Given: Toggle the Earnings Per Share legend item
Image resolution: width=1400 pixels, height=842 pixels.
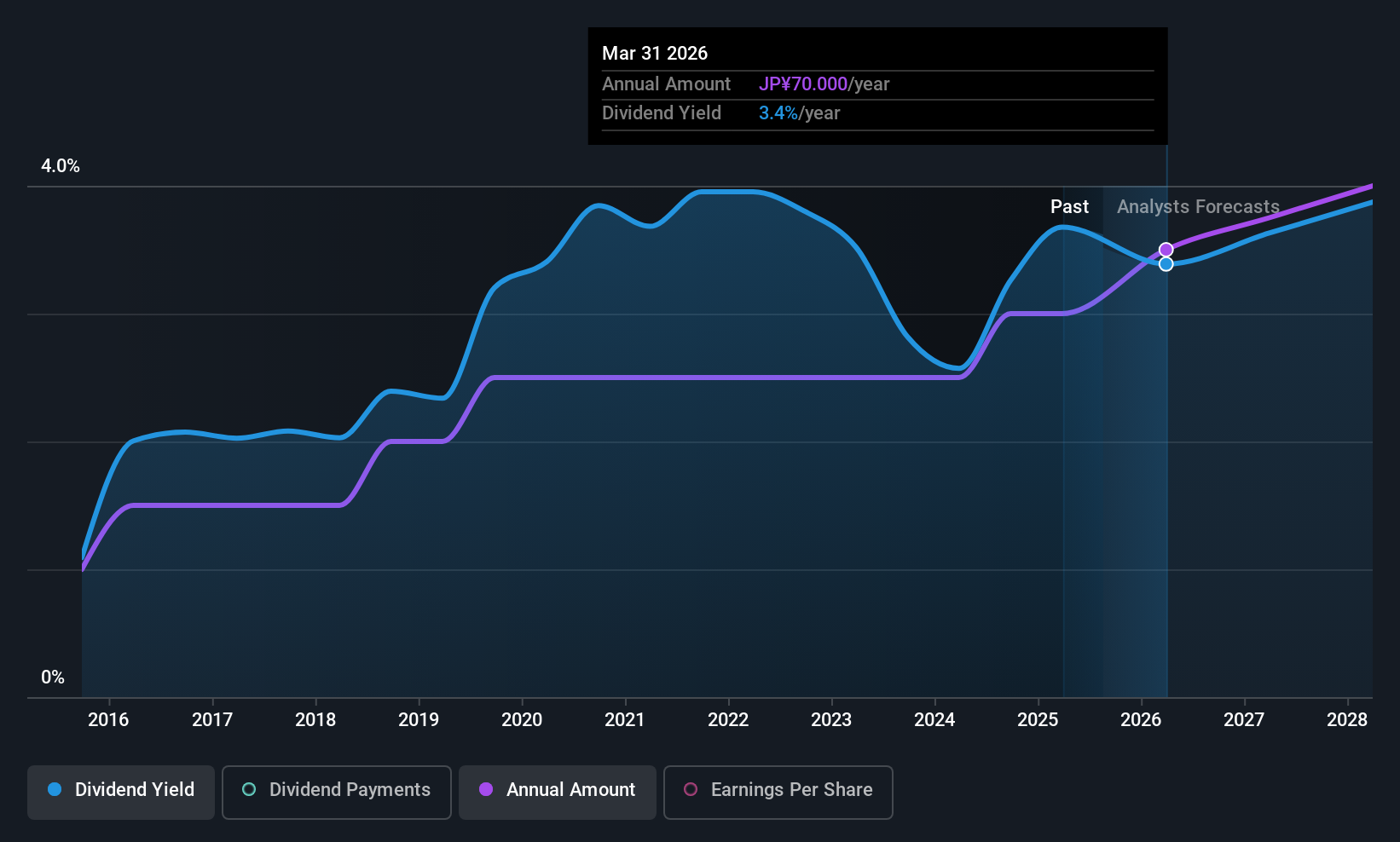Looking at the screenshot, I should pos(777,793).
